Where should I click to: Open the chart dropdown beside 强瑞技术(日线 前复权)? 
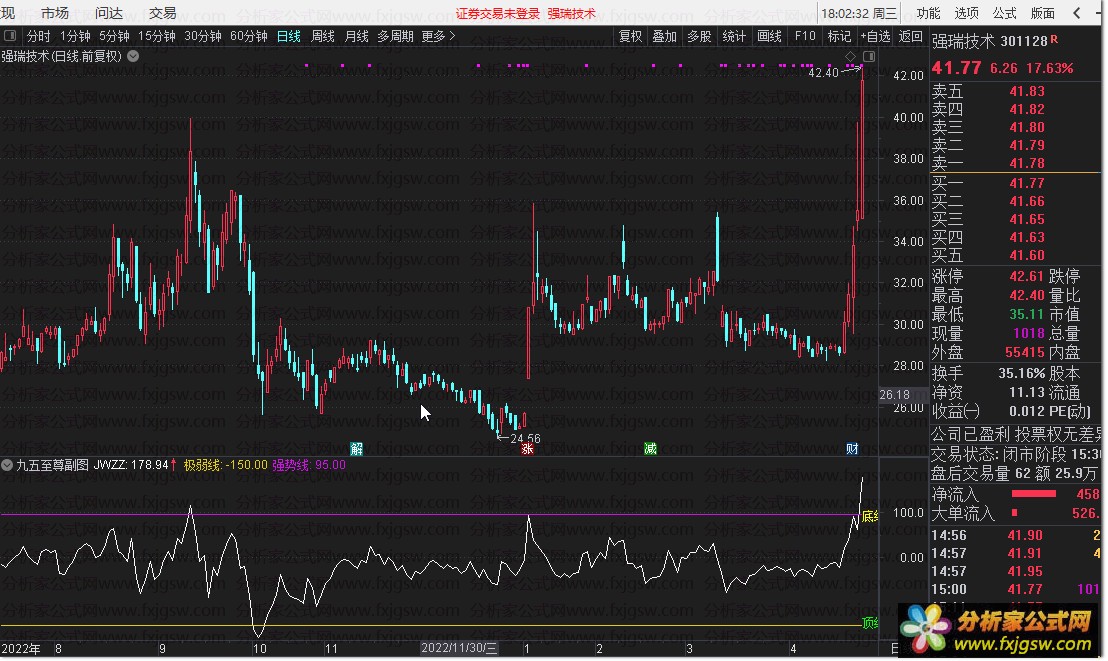tap(133, 56)
